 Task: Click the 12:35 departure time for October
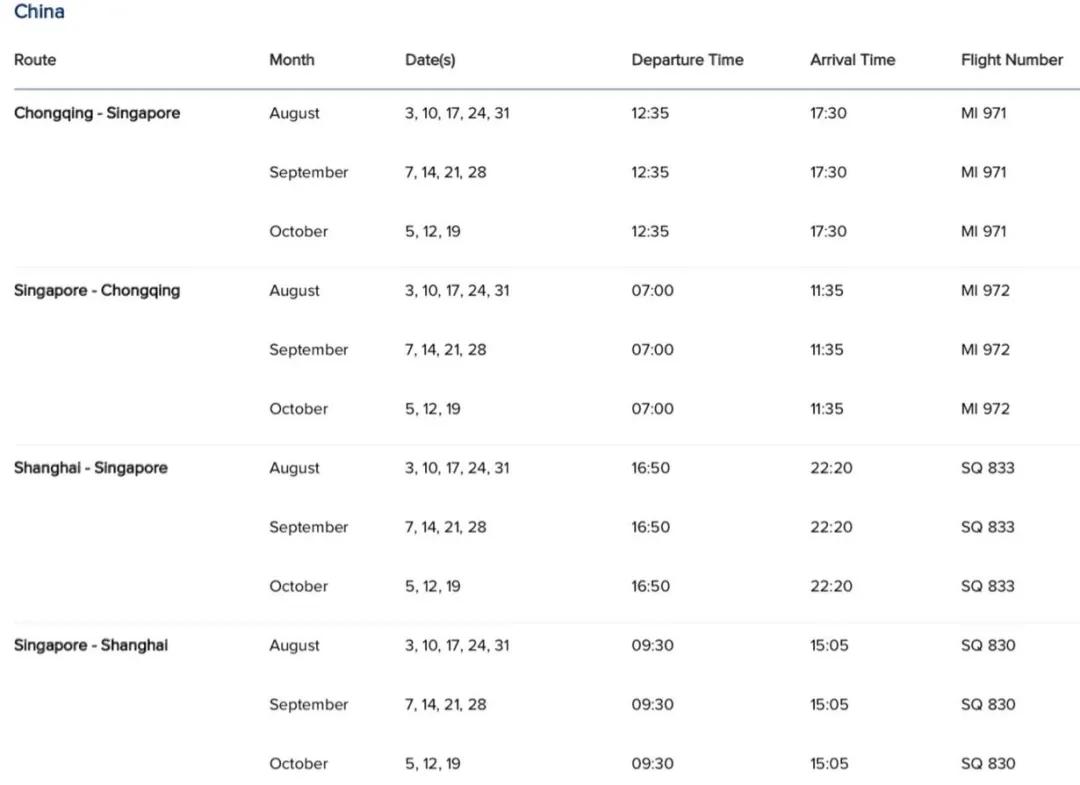(650, 232)
